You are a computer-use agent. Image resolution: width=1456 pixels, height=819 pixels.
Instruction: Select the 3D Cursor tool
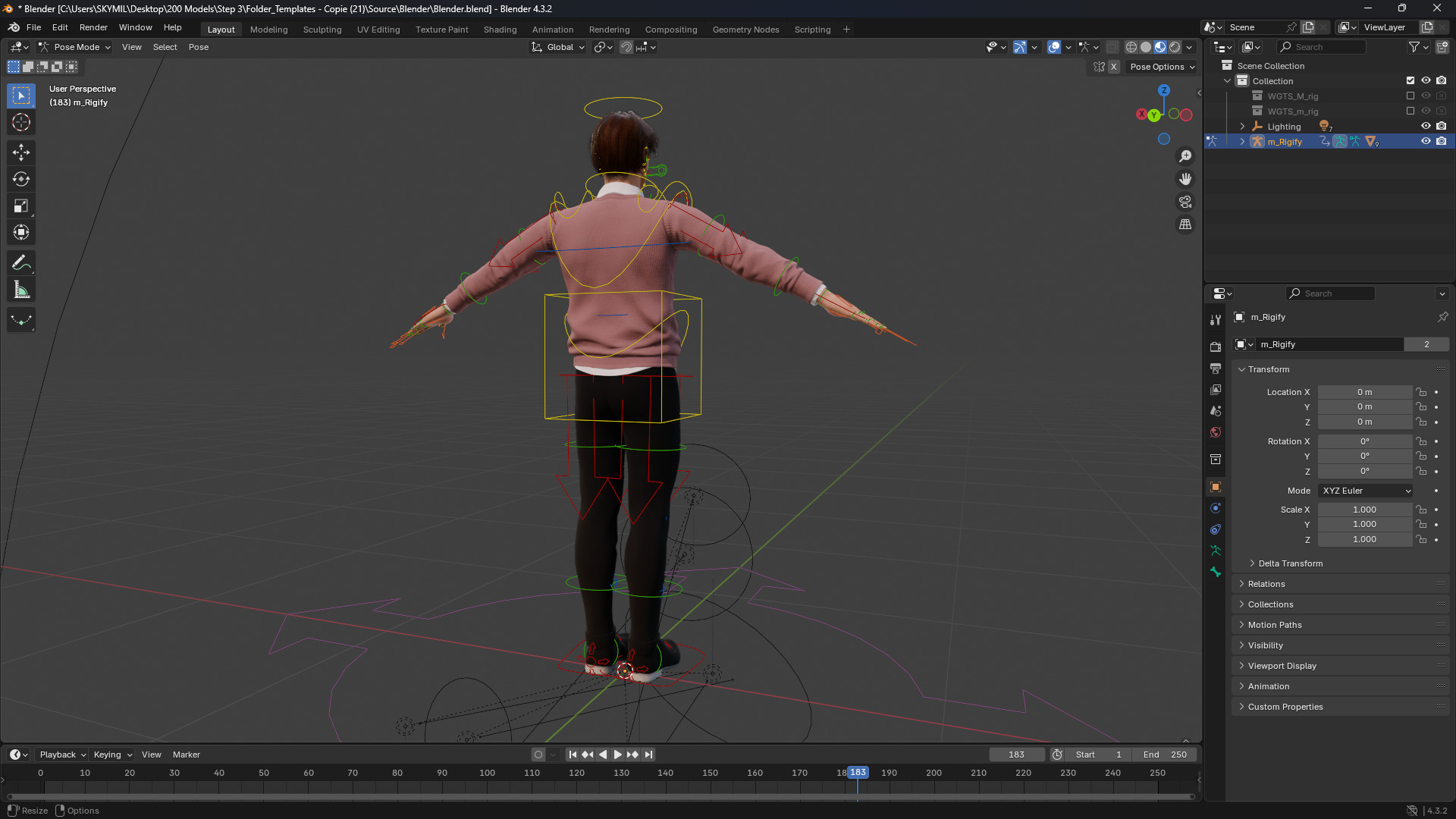[x=21, y=122]
